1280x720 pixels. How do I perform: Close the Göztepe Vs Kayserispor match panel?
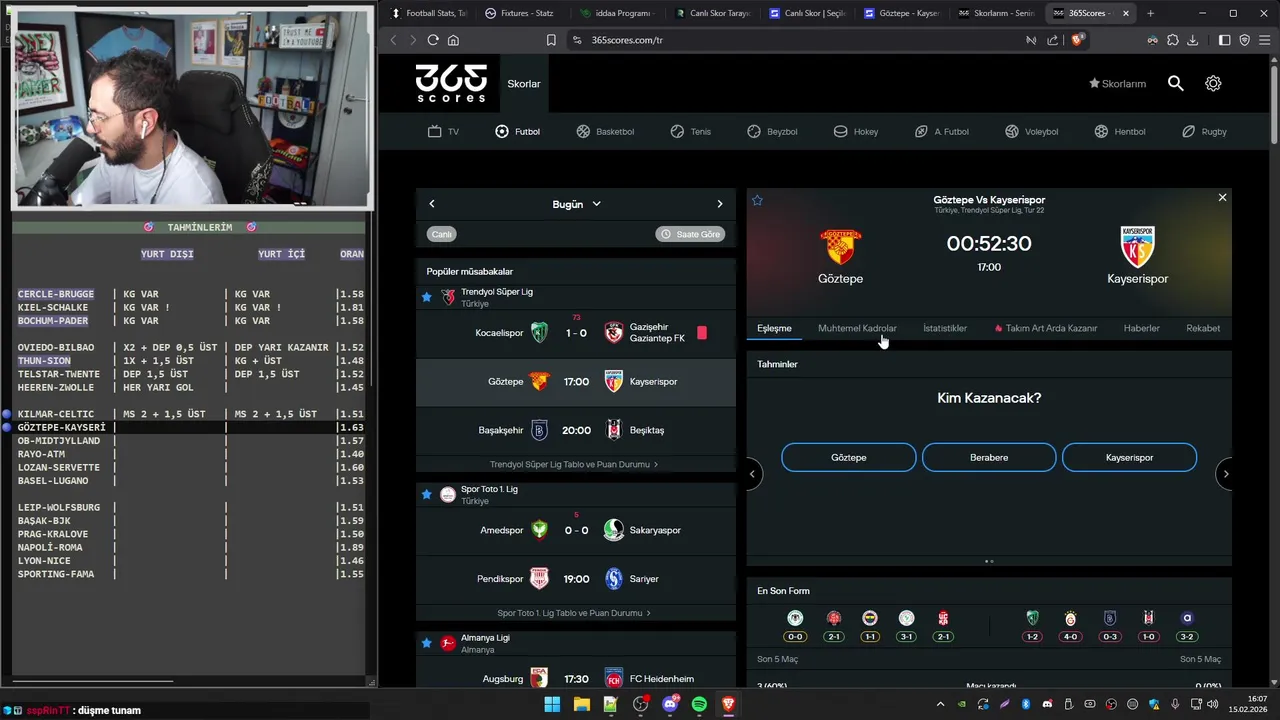(x=1222, y=198)
